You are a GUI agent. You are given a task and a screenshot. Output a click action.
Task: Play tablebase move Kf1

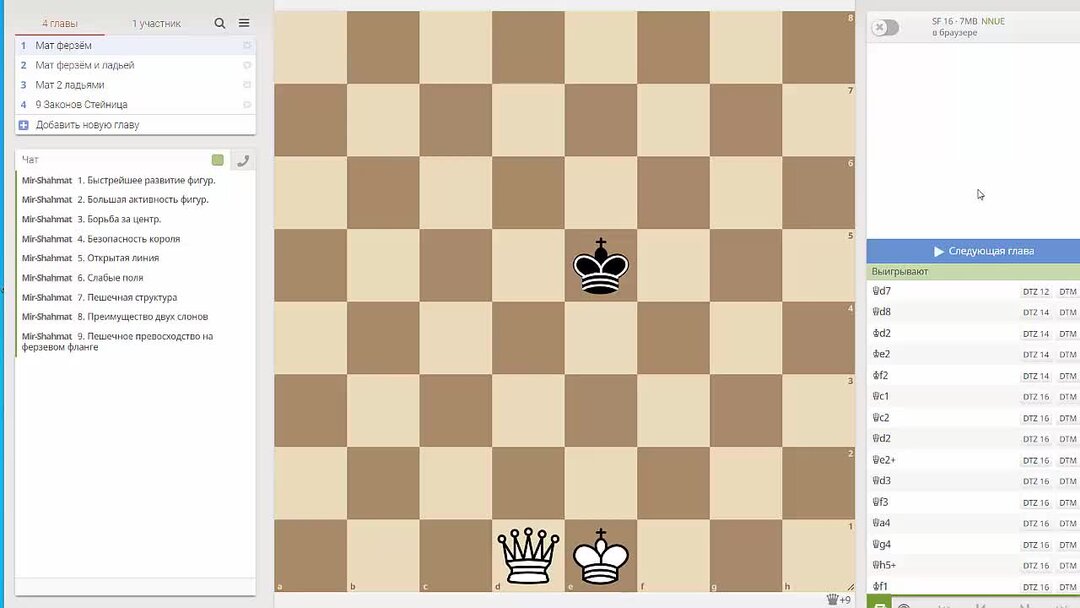(x=973, y=587)
